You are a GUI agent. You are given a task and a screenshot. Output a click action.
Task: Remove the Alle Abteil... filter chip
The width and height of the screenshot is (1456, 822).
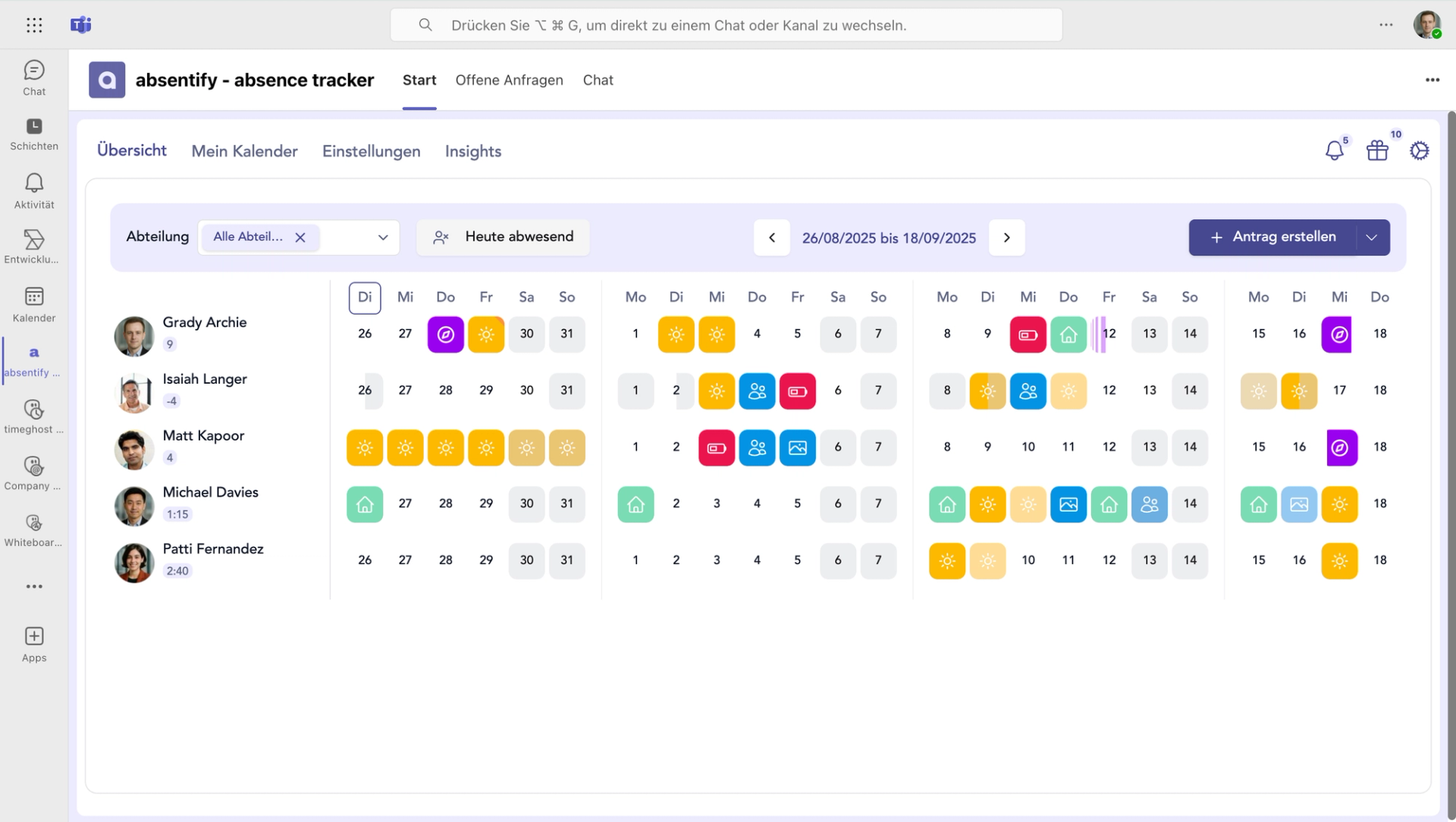[300, 237]
